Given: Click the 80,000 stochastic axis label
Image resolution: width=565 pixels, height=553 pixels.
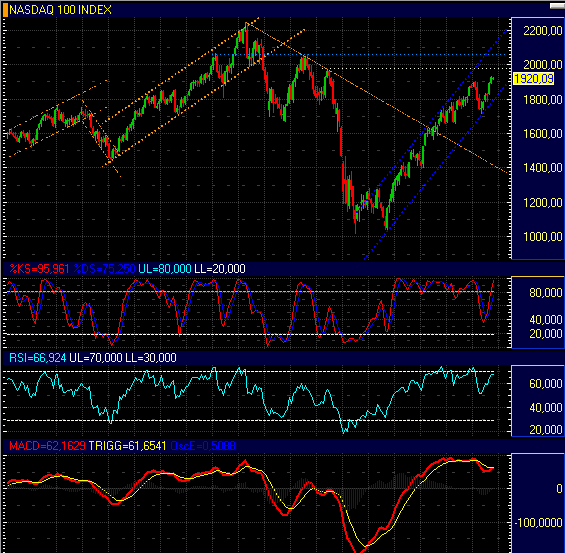Looking at the screenshot, I should pyautogui.click(x=546, y=293).
